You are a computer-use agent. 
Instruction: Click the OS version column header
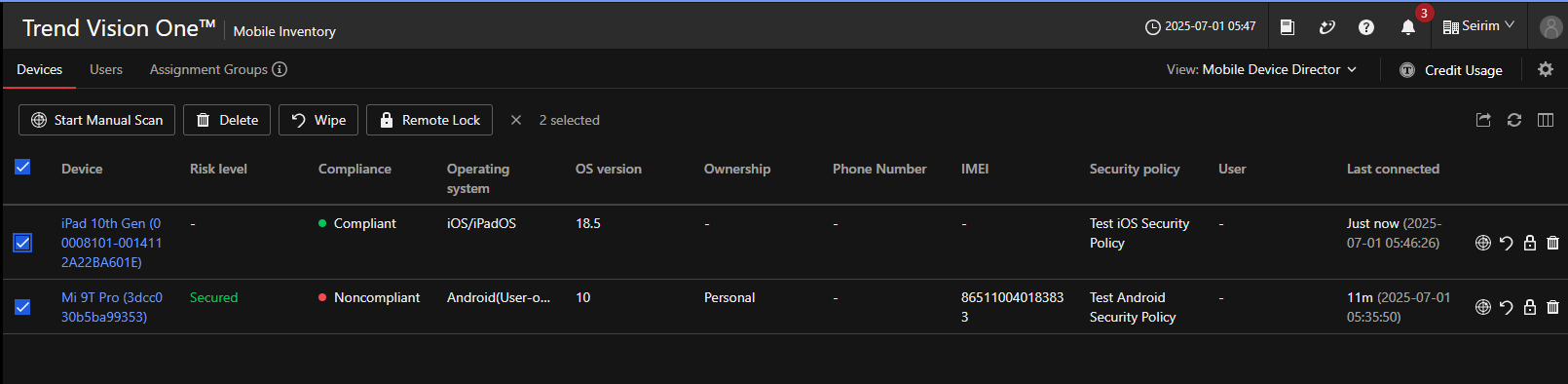coord(609,169)
